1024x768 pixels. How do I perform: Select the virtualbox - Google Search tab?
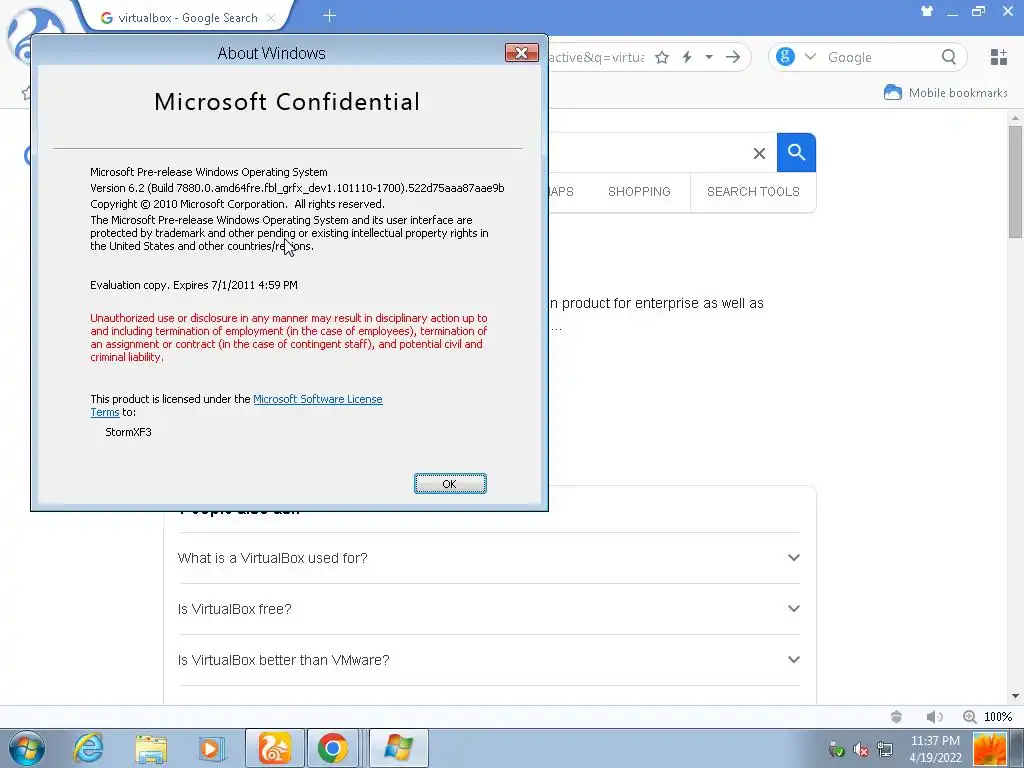click(187, 18)
